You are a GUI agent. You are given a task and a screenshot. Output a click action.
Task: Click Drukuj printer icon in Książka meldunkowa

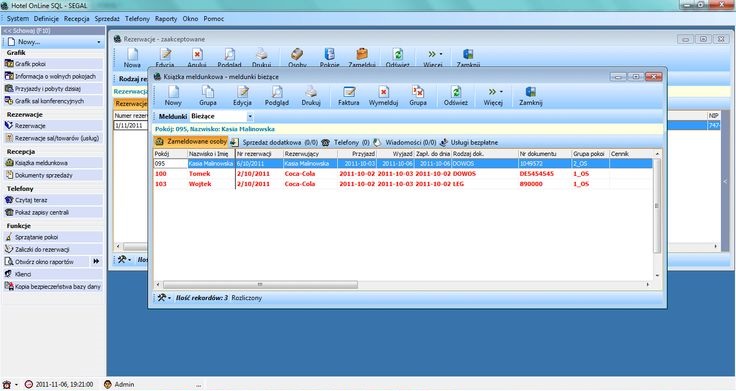(x=311, y=96)
